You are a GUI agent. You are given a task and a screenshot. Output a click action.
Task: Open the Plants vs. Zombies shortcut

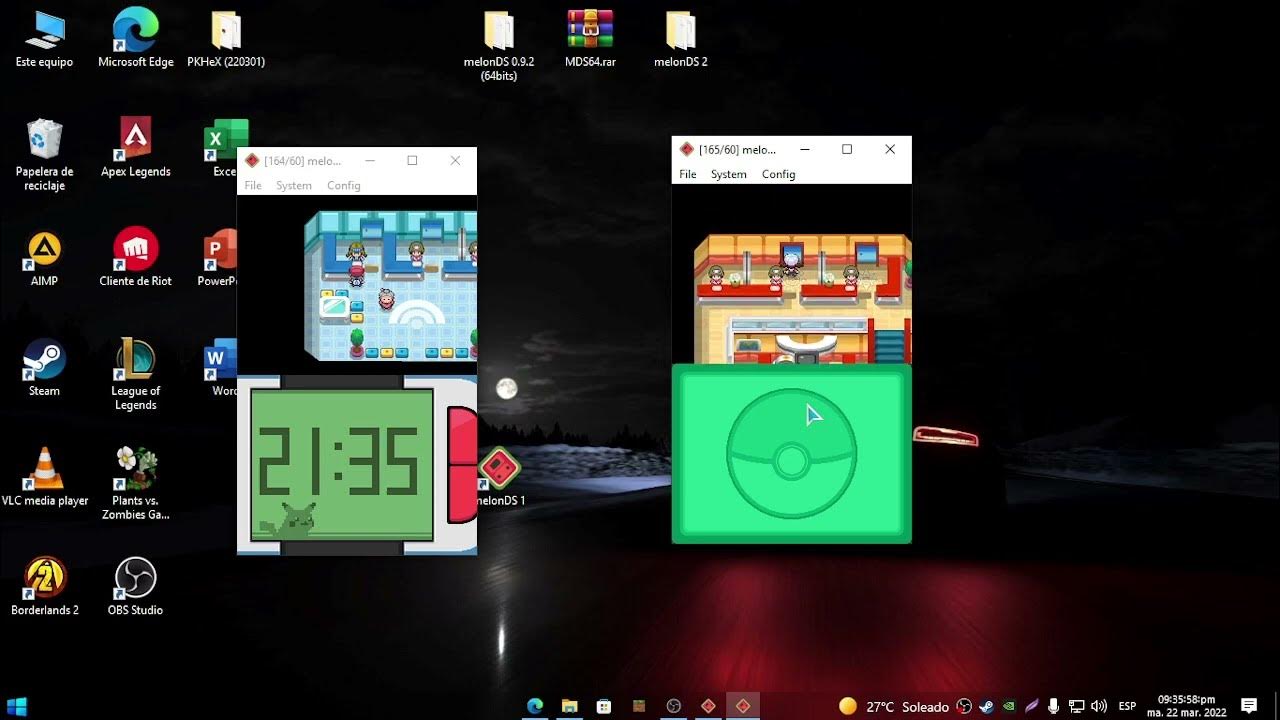(135, 484)
